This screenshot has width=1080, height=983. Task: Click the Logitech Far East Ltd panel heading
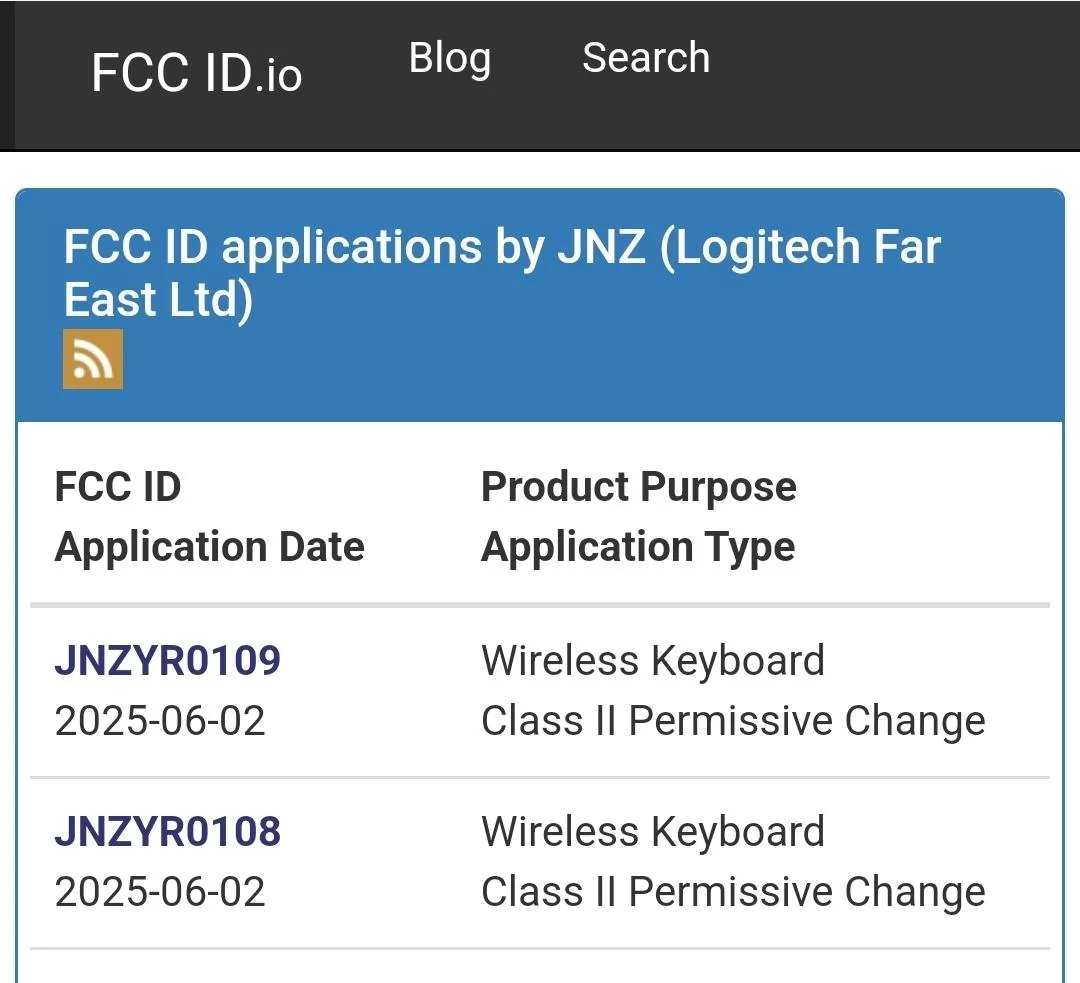[x=501, y=273]
